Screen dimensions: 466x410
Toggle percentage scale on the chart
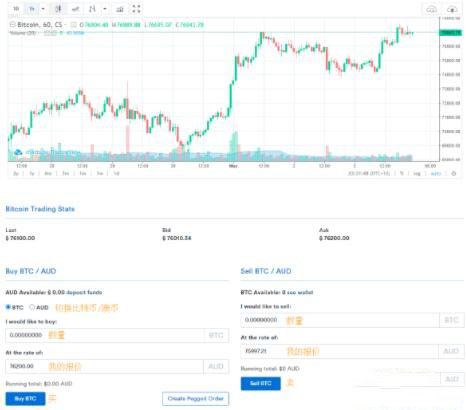point(402,173)
